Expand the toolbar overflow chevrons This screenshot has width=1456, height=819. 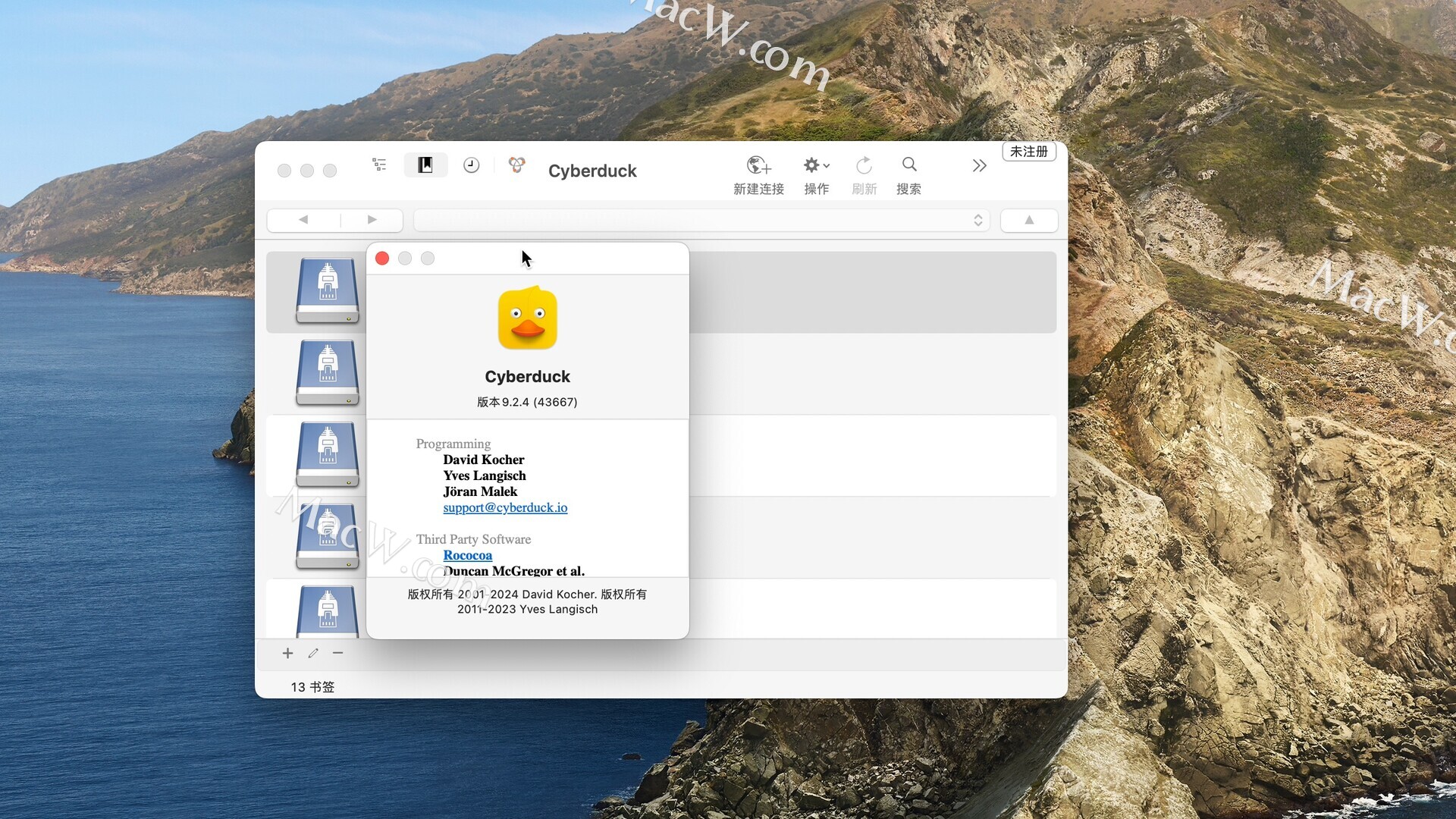coord(979,165)
